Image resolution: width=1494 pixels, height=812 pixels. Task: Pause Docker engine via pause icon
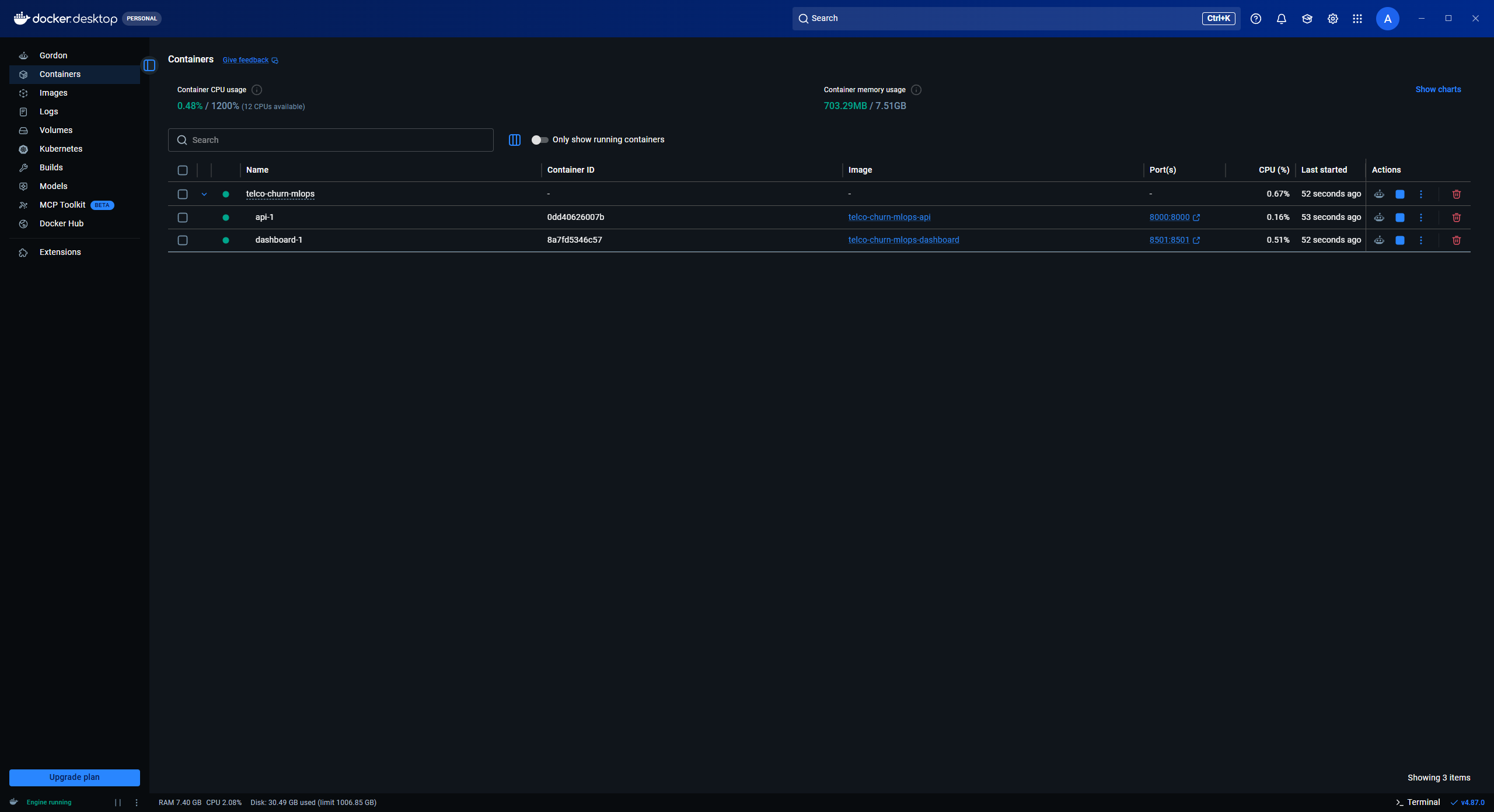point(118,803)
